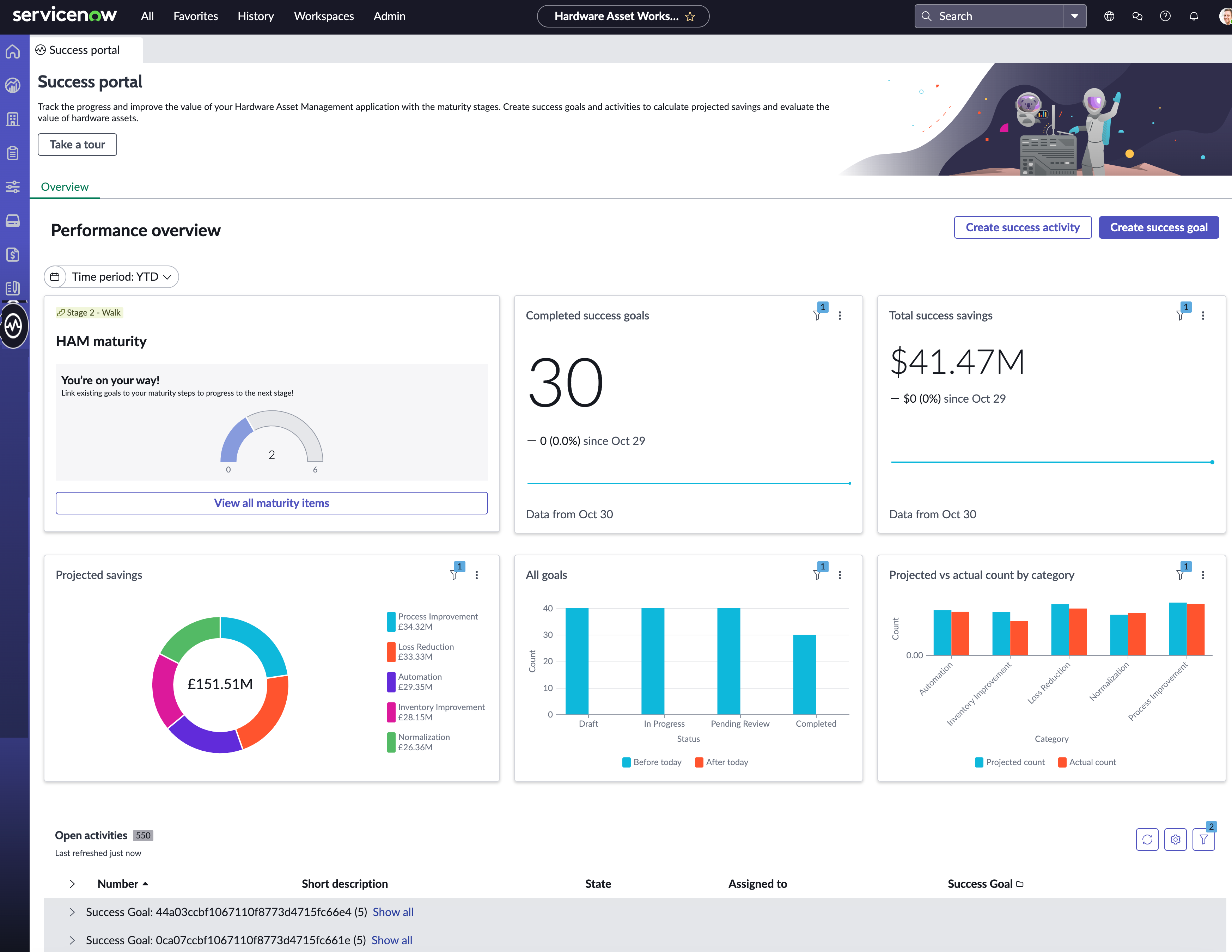Open the History menu
The width and height of the screenshot is (1232, 952).
point(256,16)
